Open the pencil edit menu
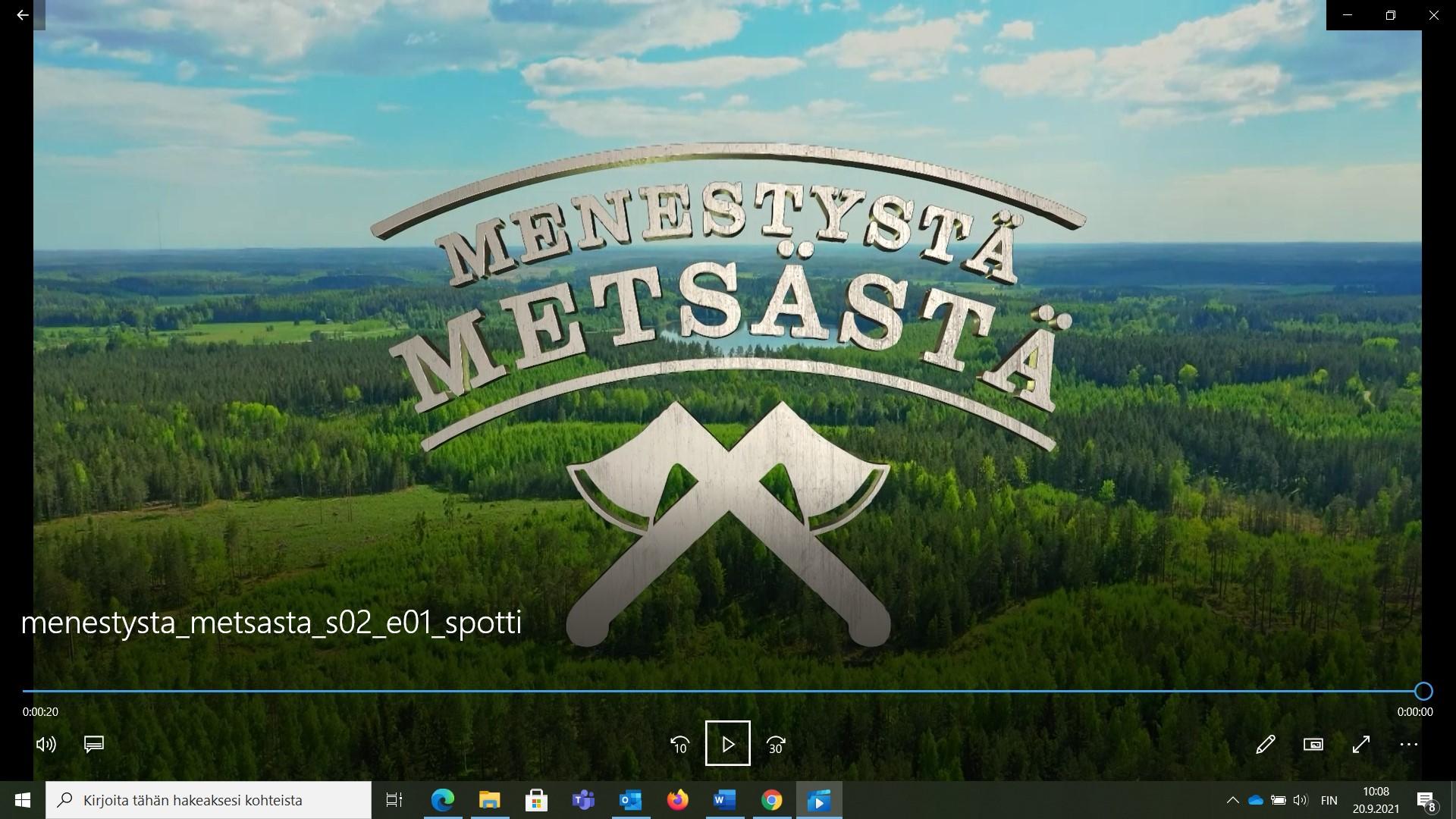This screenshot has width=1456, height=819. [1265, 744]
